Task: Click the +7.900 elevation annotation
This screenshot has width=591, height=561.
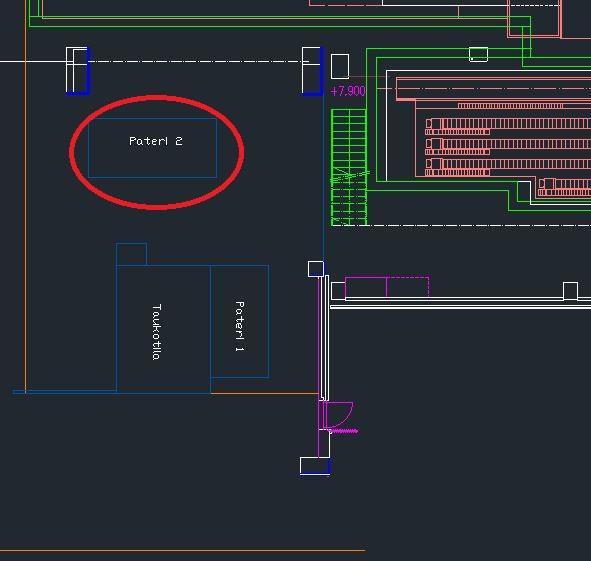Action: (x=348, y=91)
